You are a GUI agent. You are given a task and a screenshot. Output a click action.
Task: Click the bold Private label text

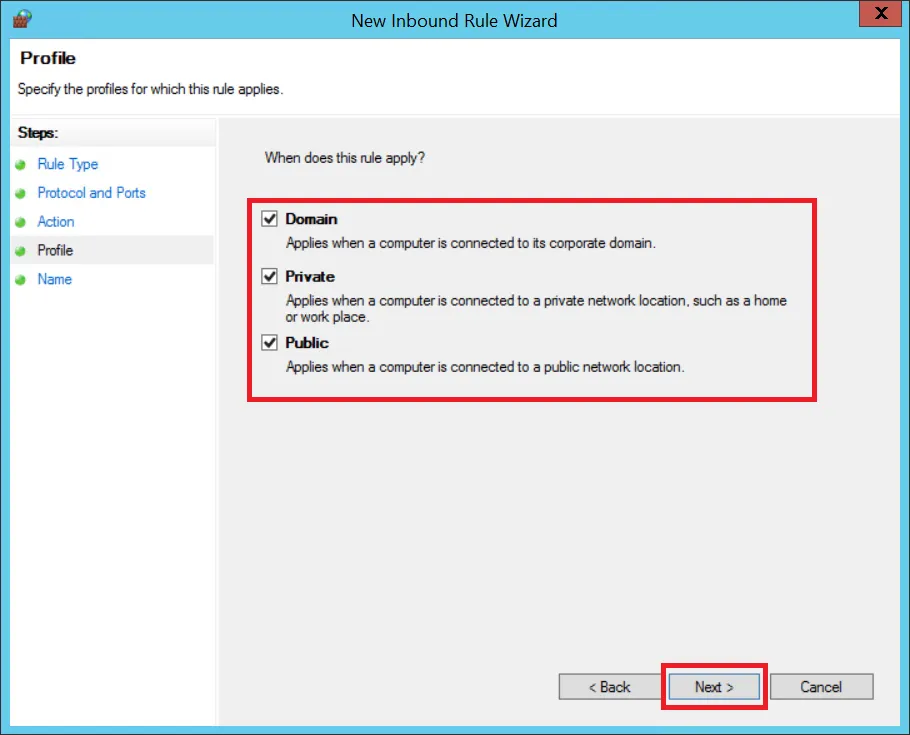[310, 276]
